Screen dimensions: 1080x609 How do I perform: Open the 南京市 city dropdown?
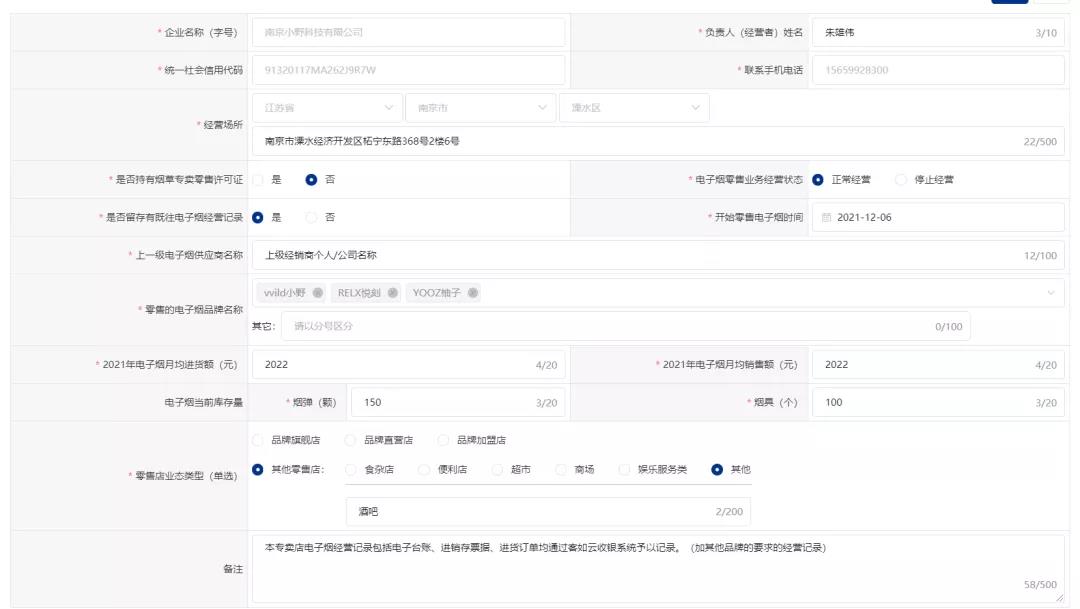point(480,107)
